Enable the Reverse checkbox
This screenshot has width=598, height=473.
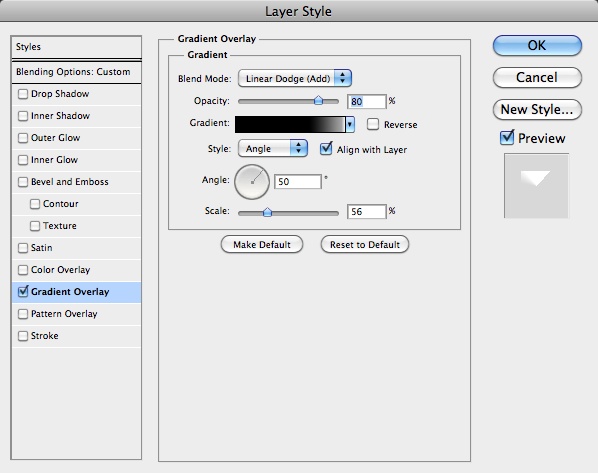[x=373, y=124]
